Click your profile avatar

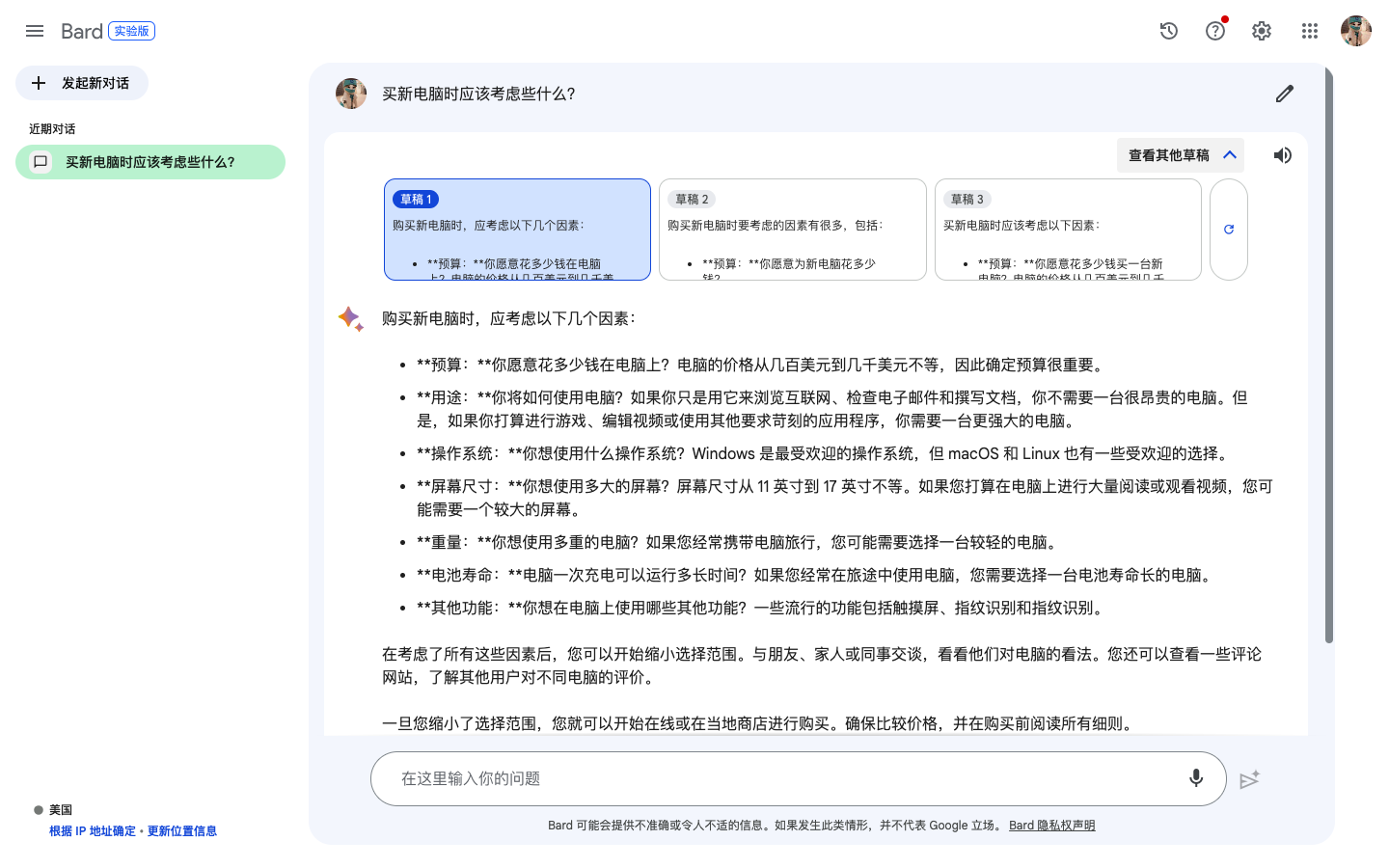click(1355, 31)
